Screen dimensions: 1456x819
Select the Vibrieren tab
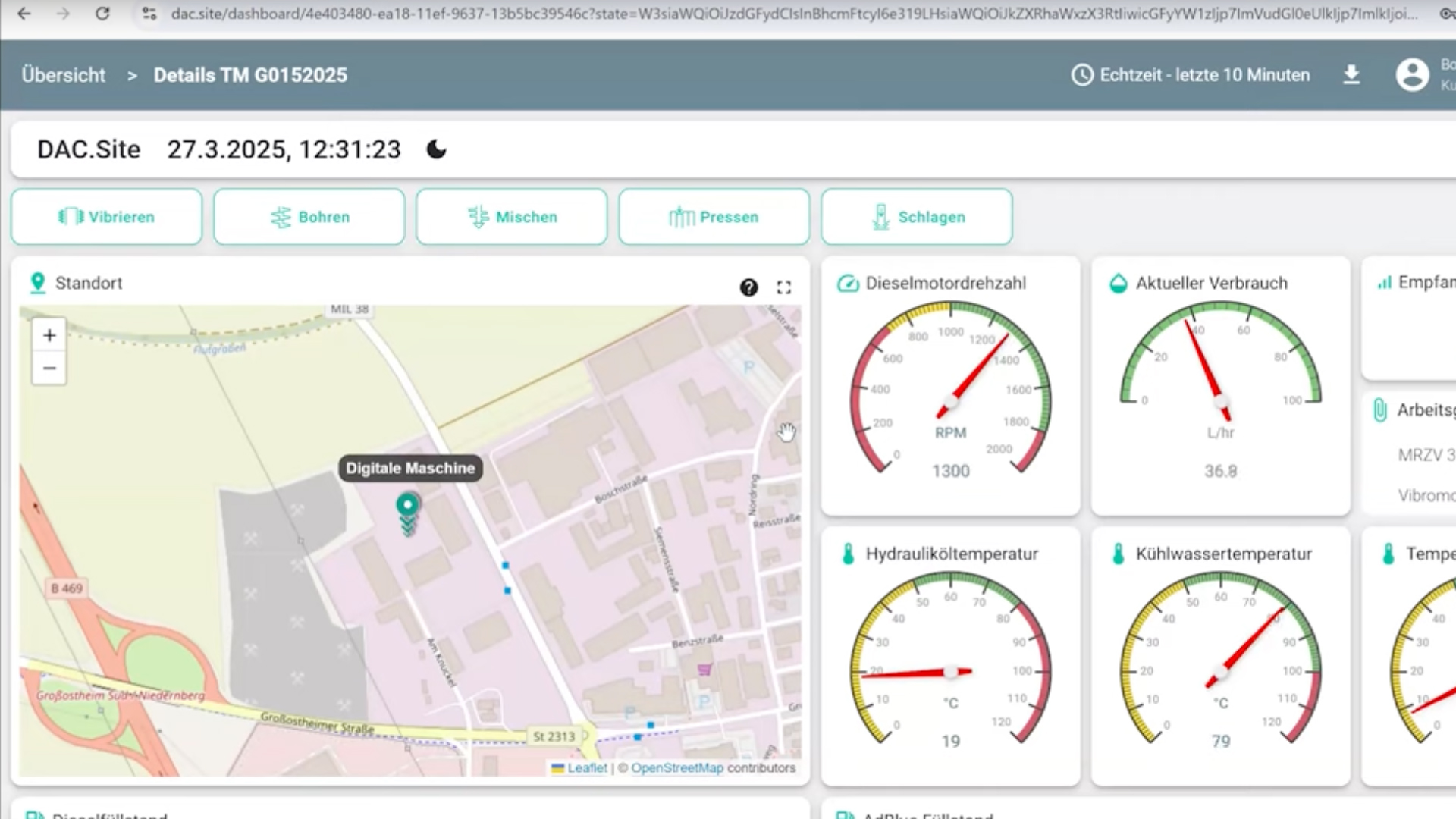click(x=107, y=217)
